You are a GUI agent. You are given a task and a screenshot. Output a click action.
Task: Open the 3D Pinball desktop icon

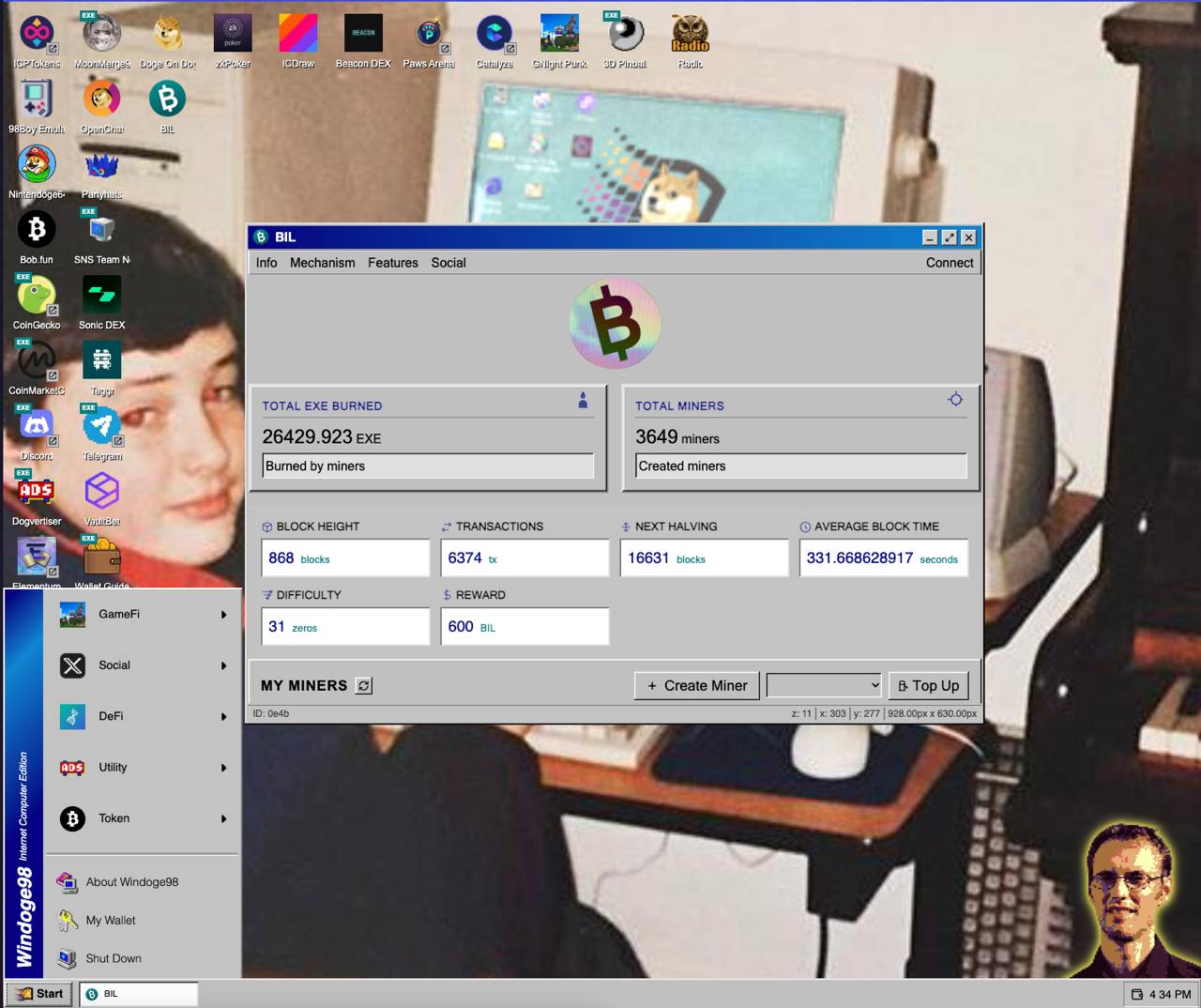(625, 35)
